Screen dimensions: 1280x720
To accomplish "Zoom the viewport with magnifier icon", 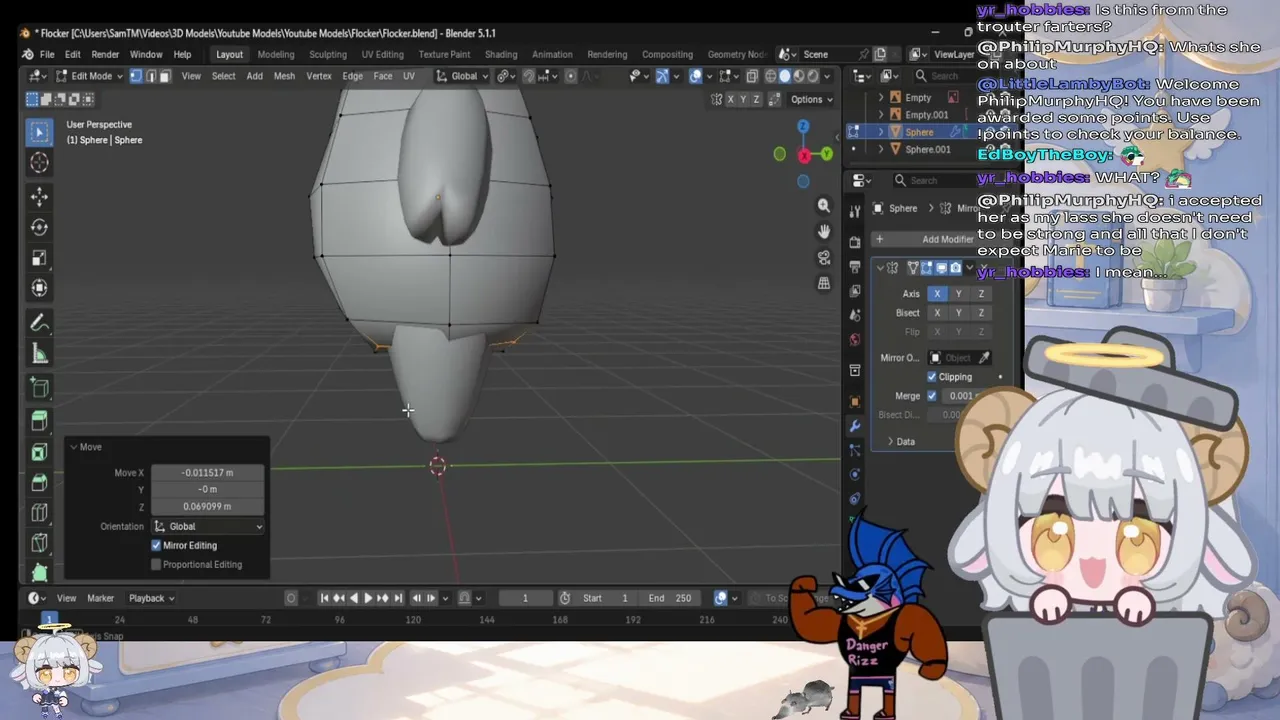I will pos(824,205).
